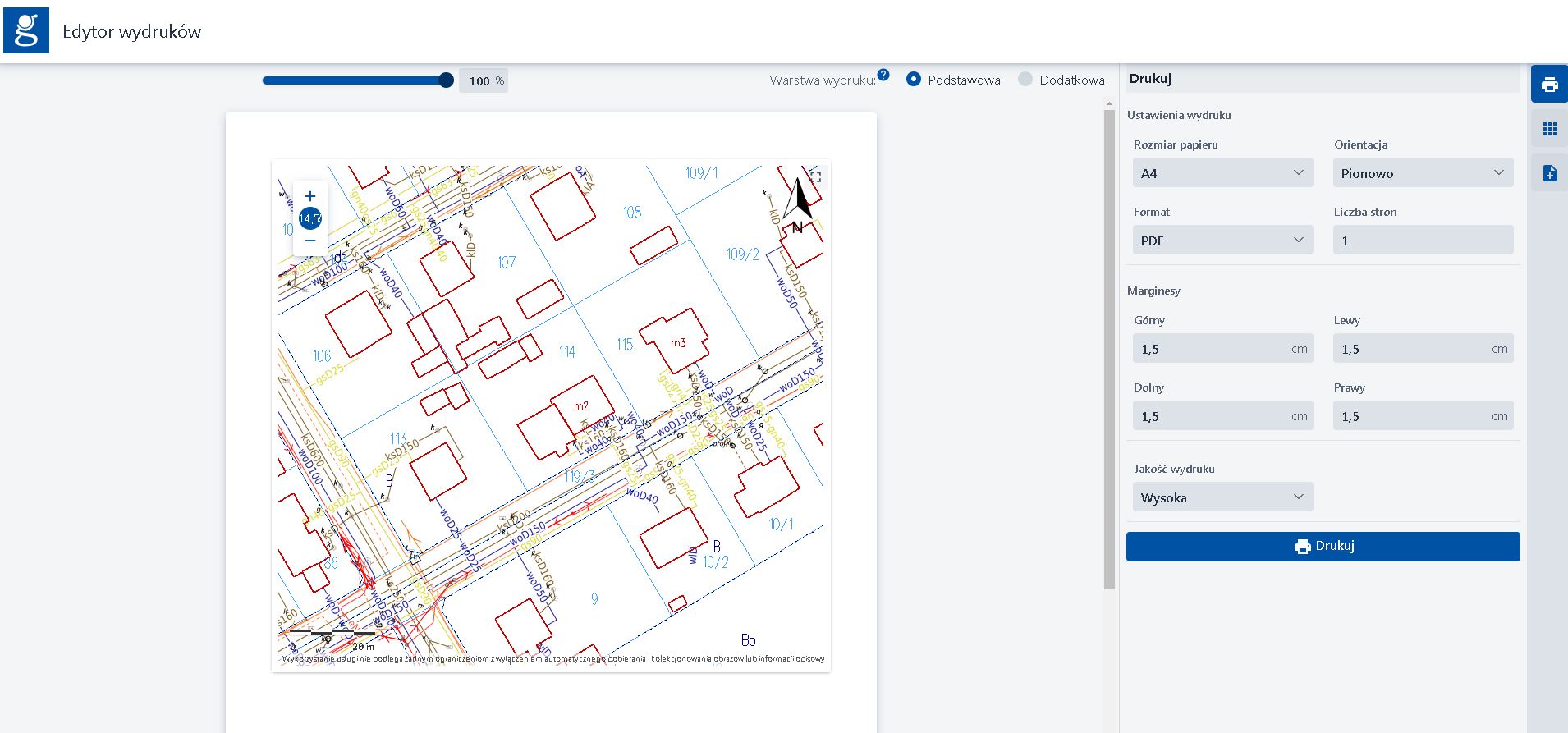This screenshot has width=1568, height=733.
Task: Open the grid layout sidebar icon
Action: tap(1549, 129)
